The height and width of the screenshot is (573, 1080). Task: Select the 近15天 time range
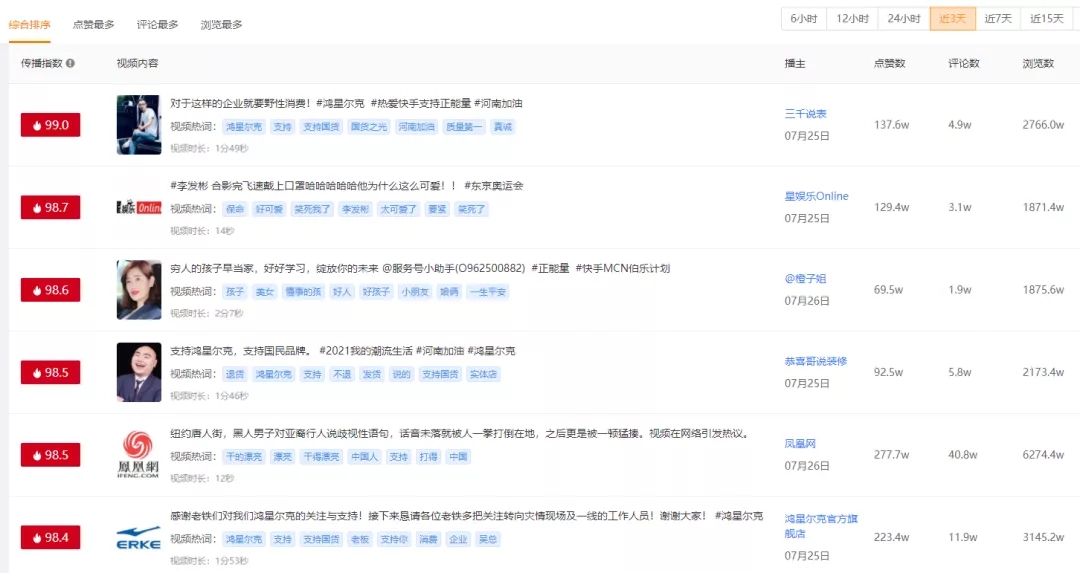(1047, 19)
